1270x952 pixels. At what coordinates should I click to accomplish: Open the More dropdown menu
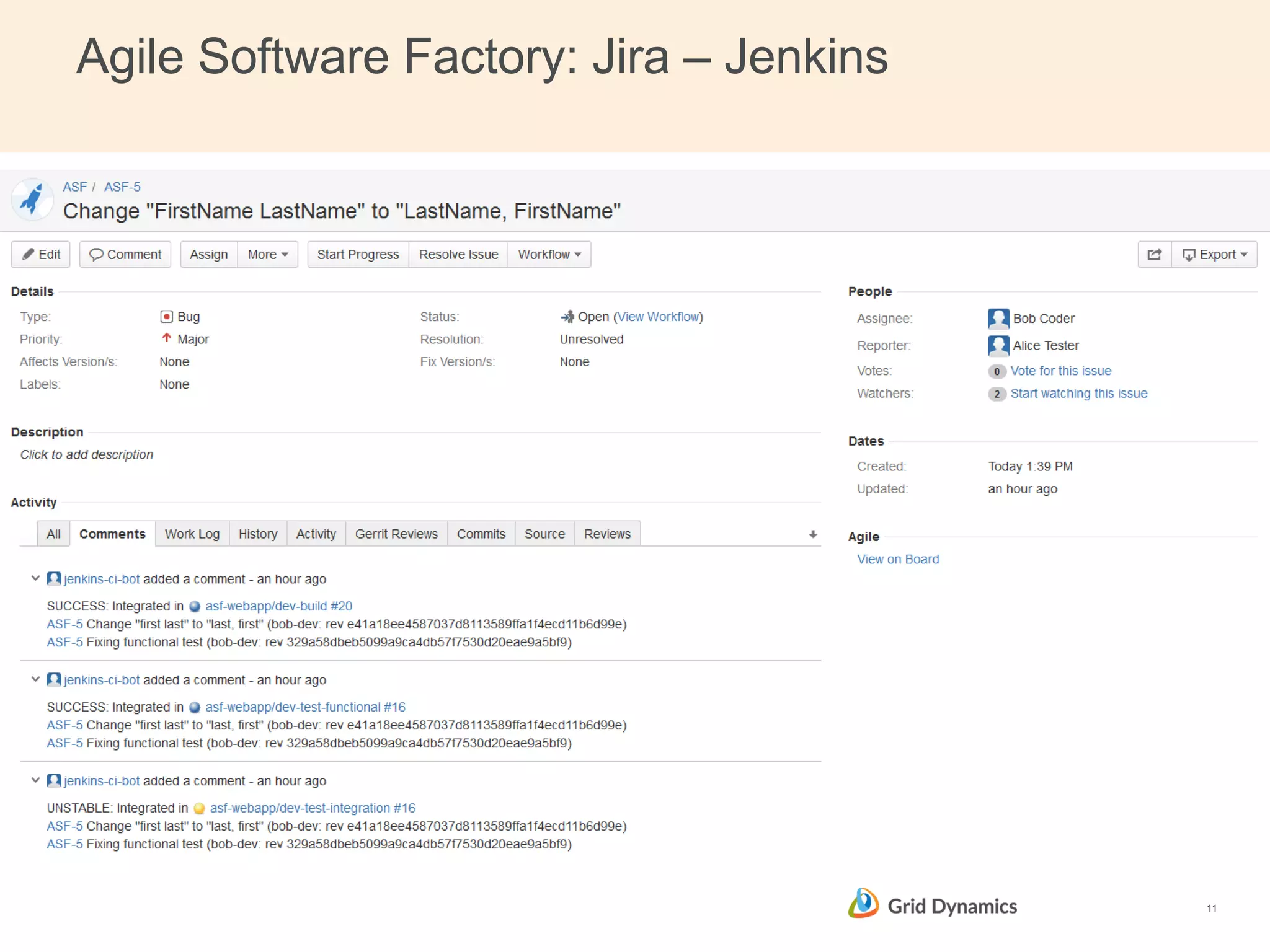tap(268, 255)
